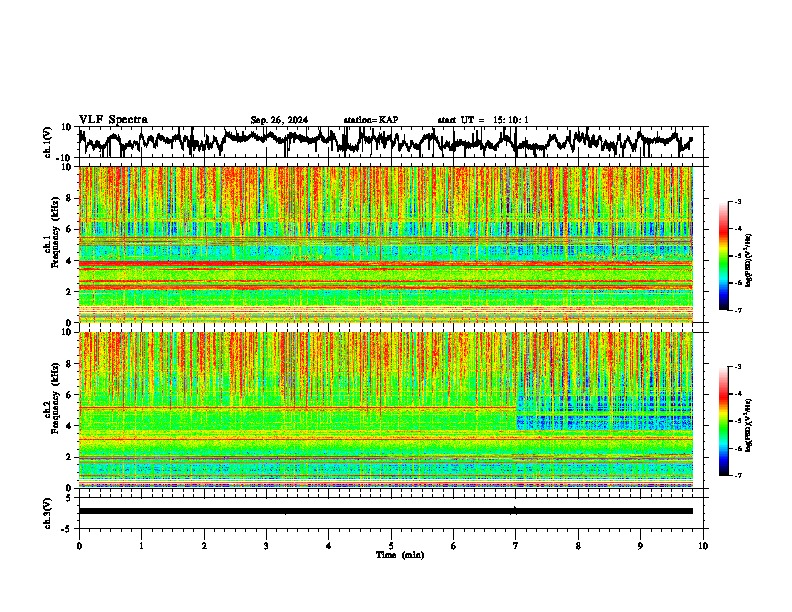
Task: Click the "7" tick on the Time axis
Action: coord(516,546)
